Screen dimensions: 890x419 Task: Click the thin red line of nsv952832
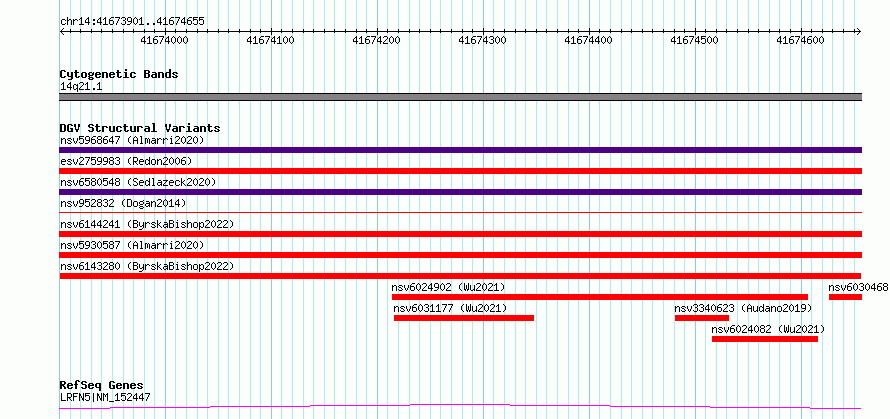pyautogui.click(x=461, y=212)
